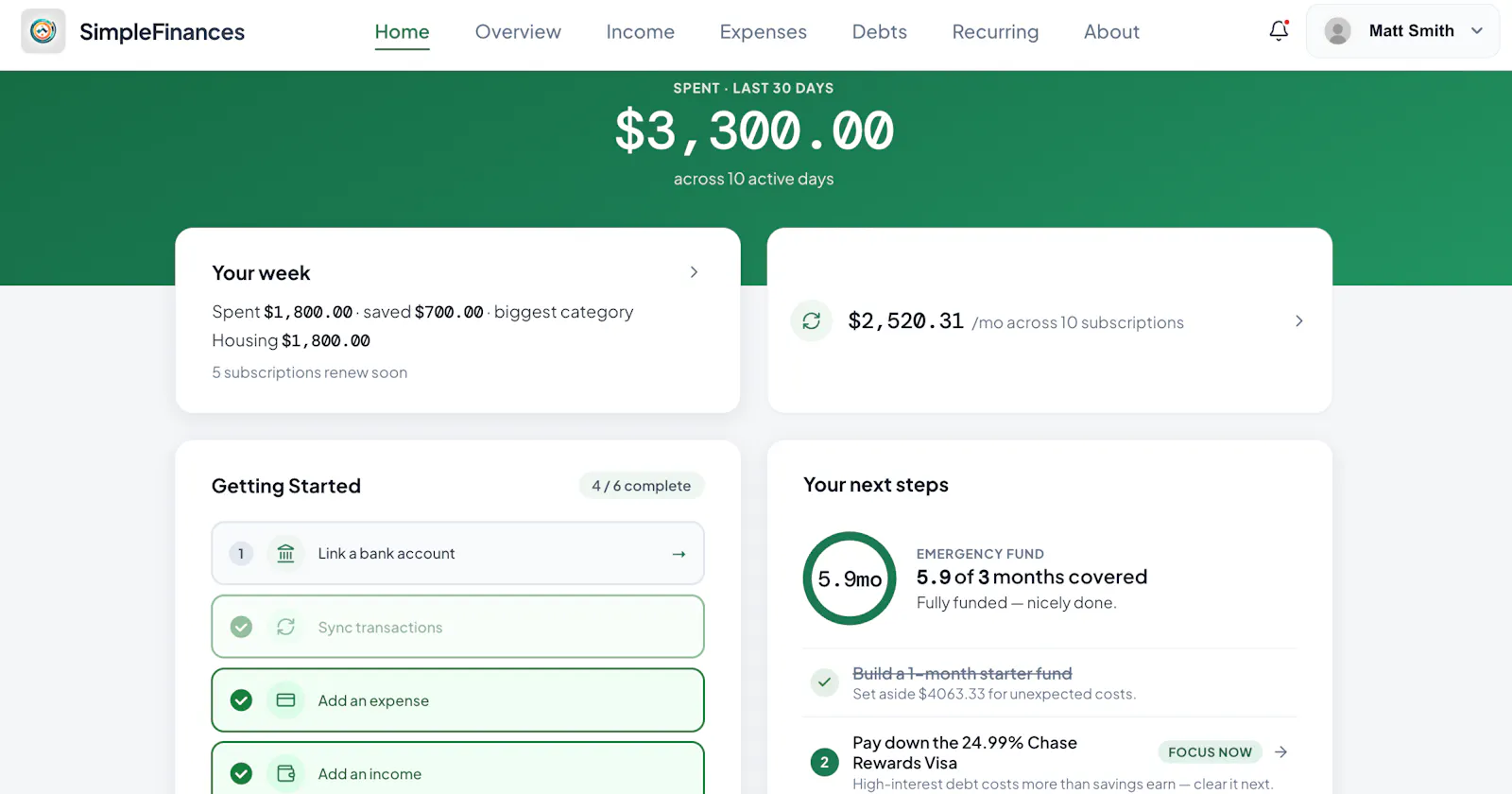Select the Add an expense step
Viewport: 1512px width, 794px height.
pos(457,700)
